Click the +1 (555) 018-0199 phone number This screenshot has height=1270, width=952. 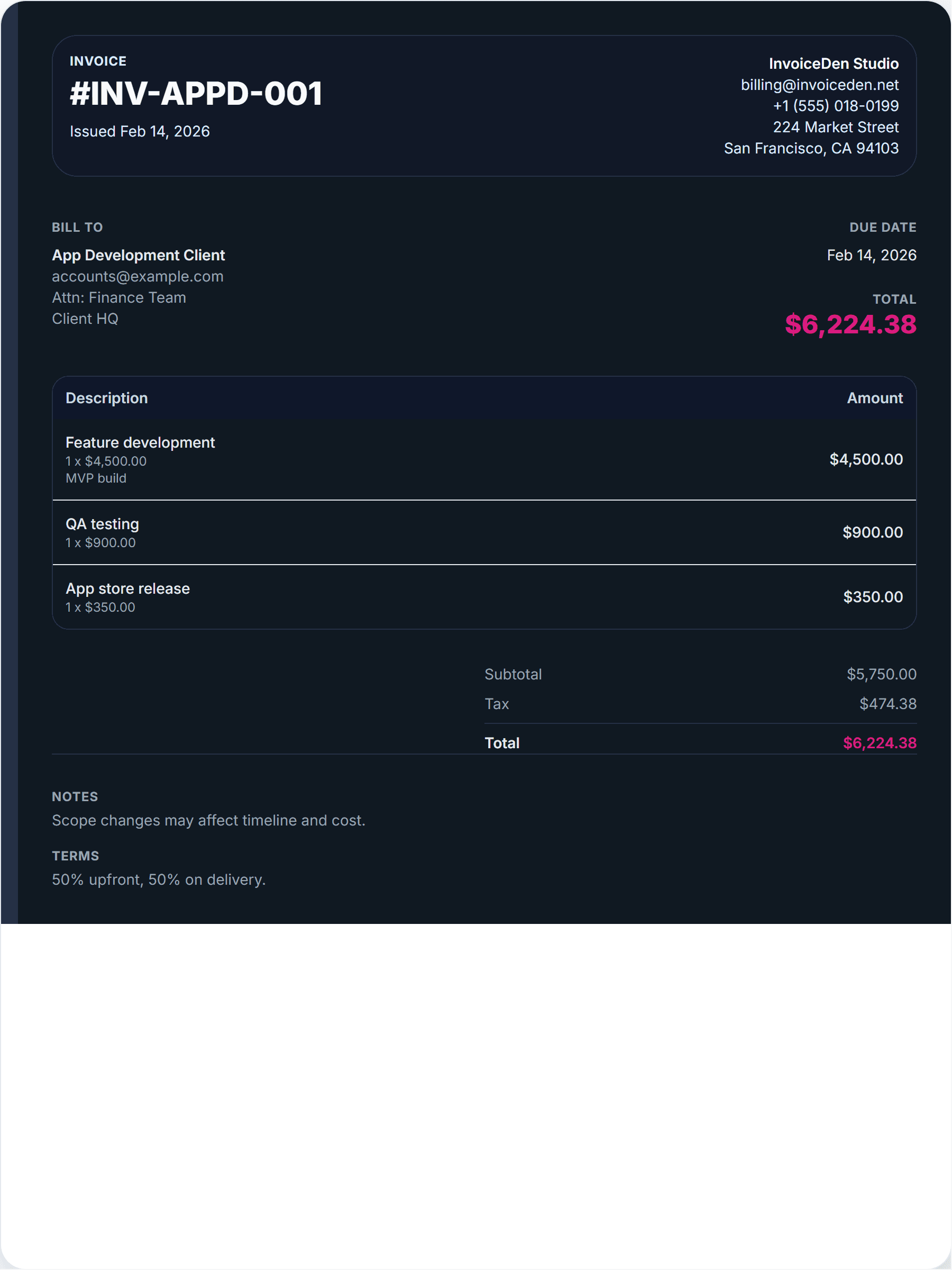pyautogui.click(x=835, y=106)
